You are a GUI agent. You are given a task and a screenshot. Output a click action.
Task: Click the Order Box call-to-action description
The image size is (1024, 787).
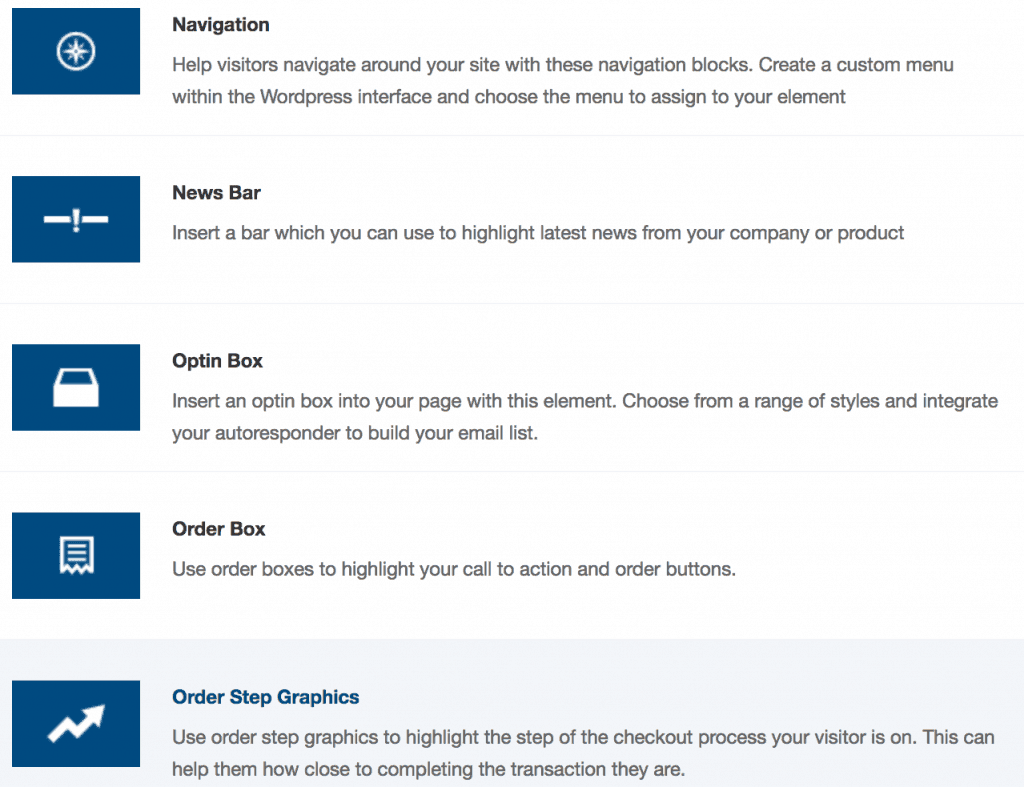(454, 570)
